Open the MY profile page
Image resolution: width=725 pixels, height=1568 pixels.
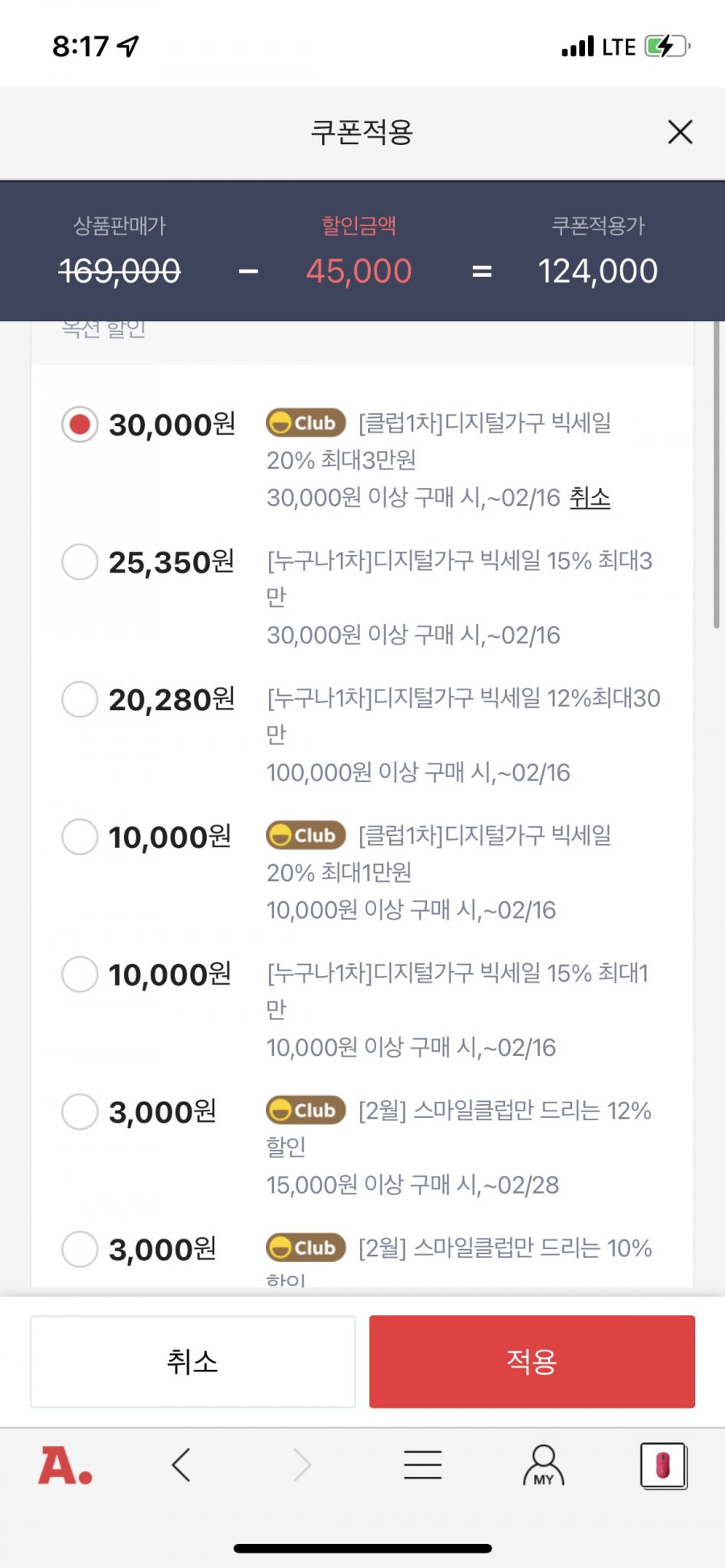click(x=544, y=1465)
